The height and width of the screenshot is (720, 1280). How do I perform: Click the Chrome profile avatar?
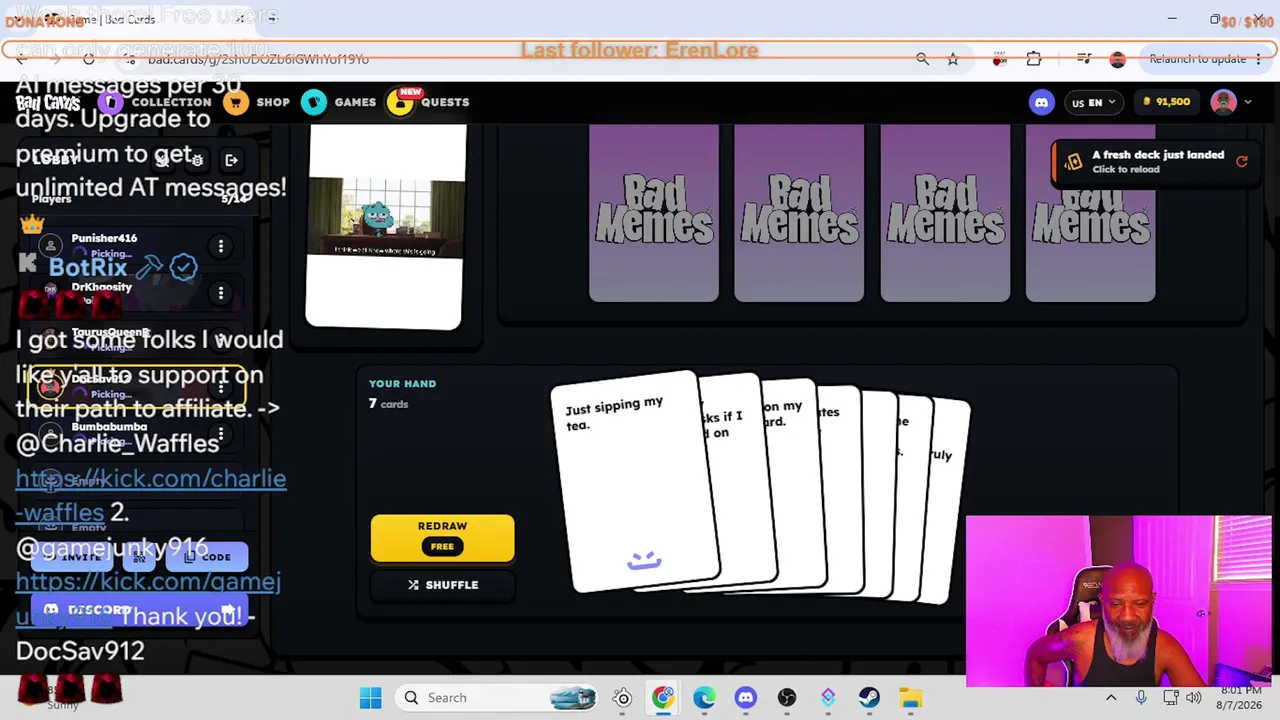coord(1117,59)
